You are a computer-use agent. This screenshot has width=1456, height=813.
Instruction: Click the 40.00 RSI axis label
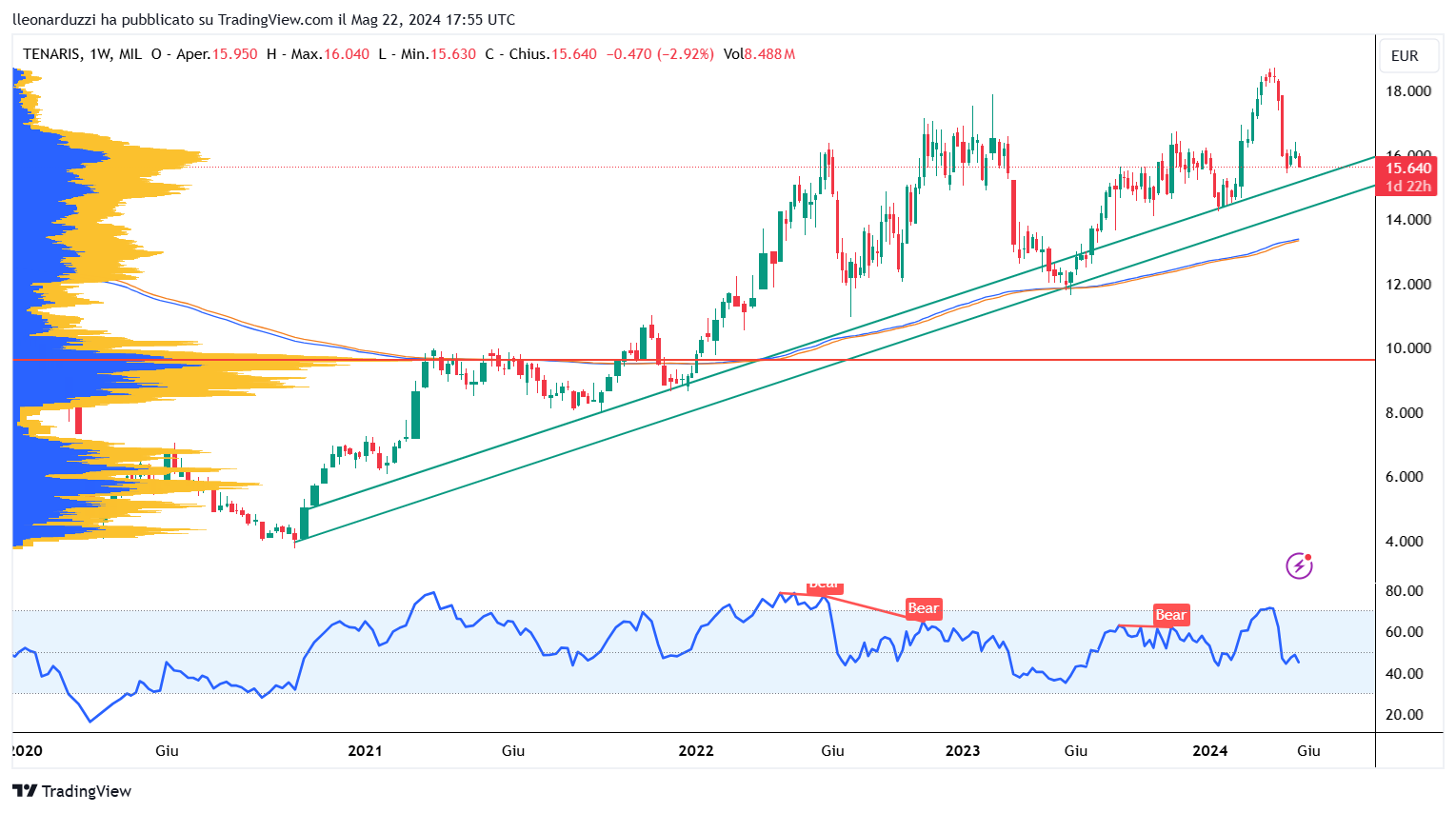pos(1405,674)
